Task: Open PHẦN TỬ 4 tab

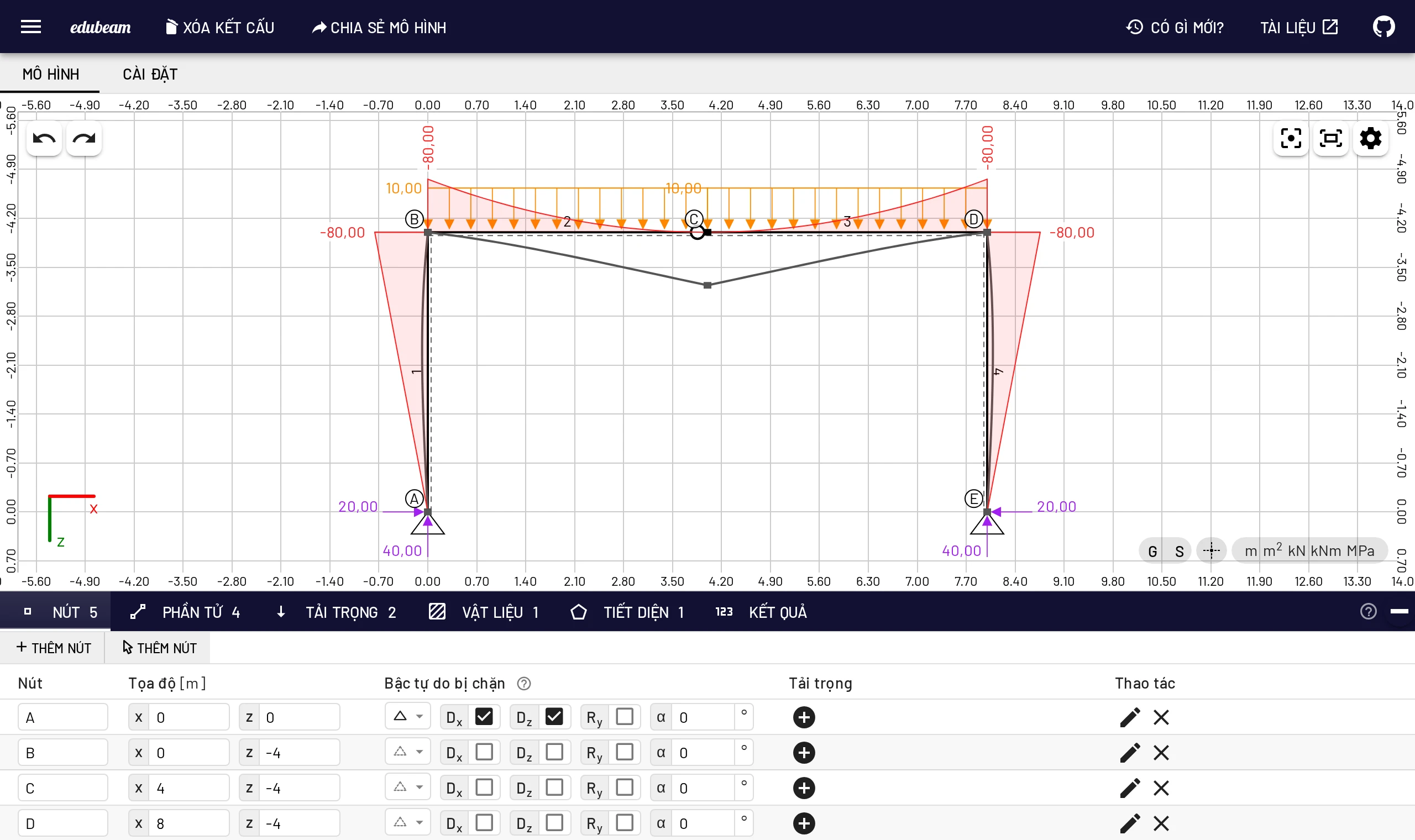Action: 185,612
